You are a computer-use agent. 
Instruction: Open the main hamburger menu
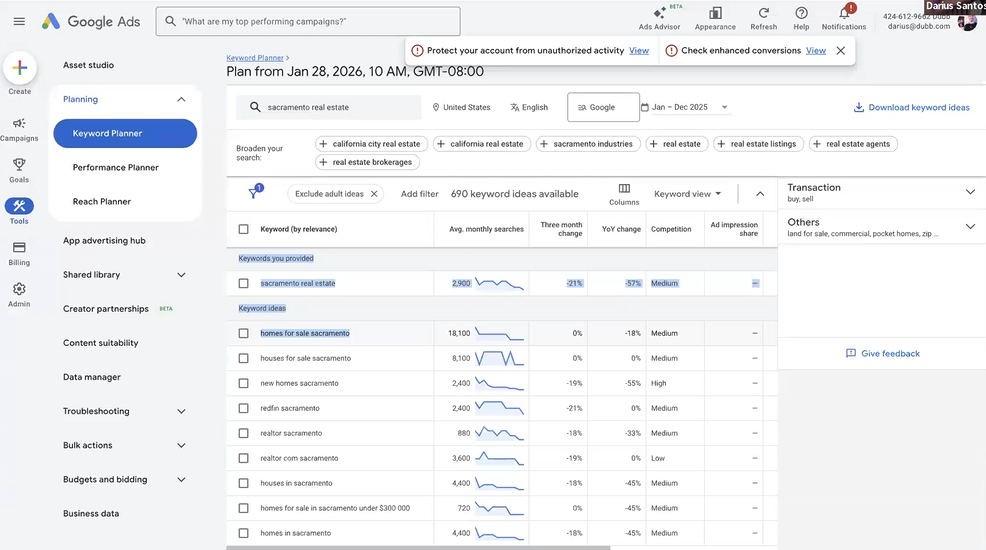pos(19,21)
